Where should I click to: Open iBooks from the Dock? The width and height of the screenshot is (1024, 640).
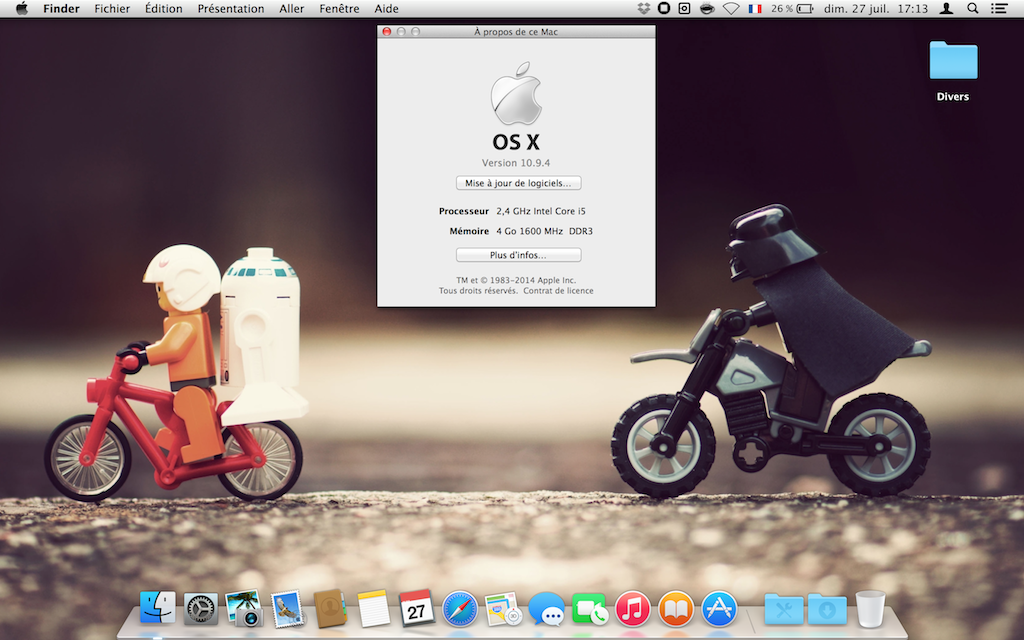point(676,609)
